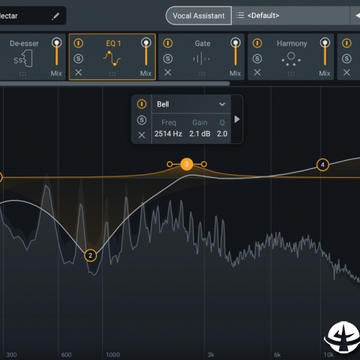
Task: Toggle power on the Harmony module
Action: [257, 43]
